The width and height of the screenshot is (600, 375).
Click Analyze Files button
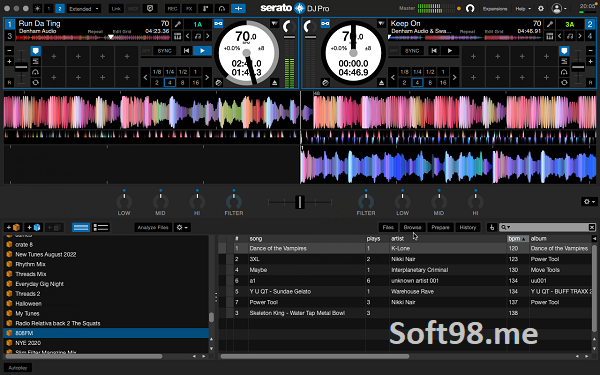tap(153, 227)
